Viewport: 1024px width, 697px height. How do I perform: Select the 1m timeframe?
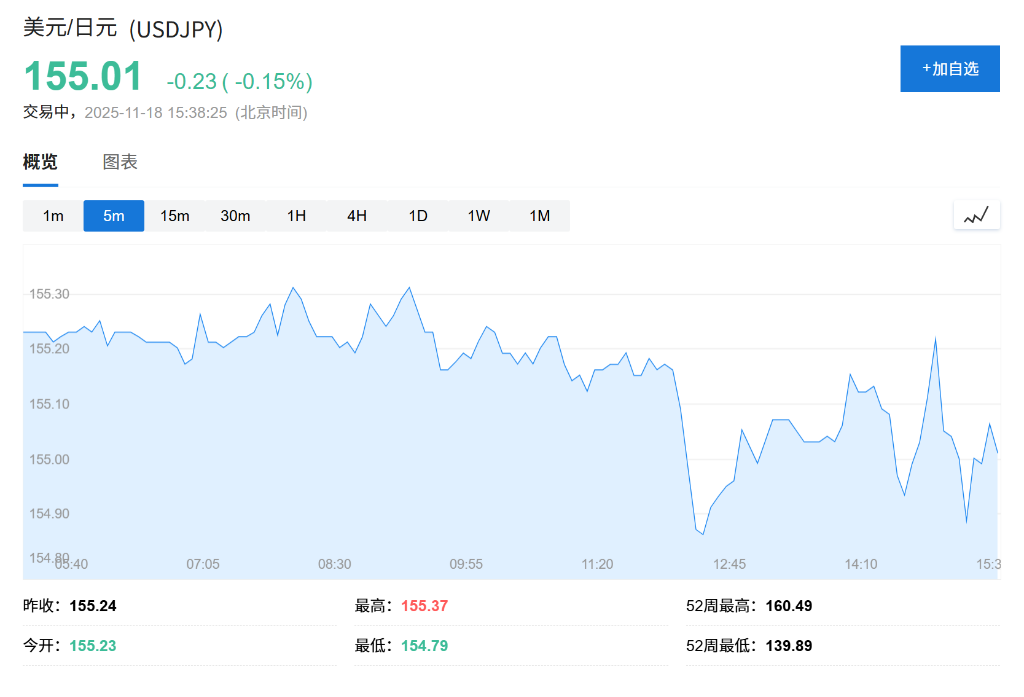tap(52, 215)
